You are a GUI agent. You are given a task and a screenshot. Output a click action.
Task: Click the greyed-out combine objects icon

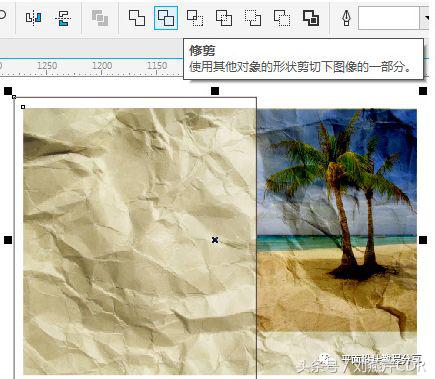100,18
